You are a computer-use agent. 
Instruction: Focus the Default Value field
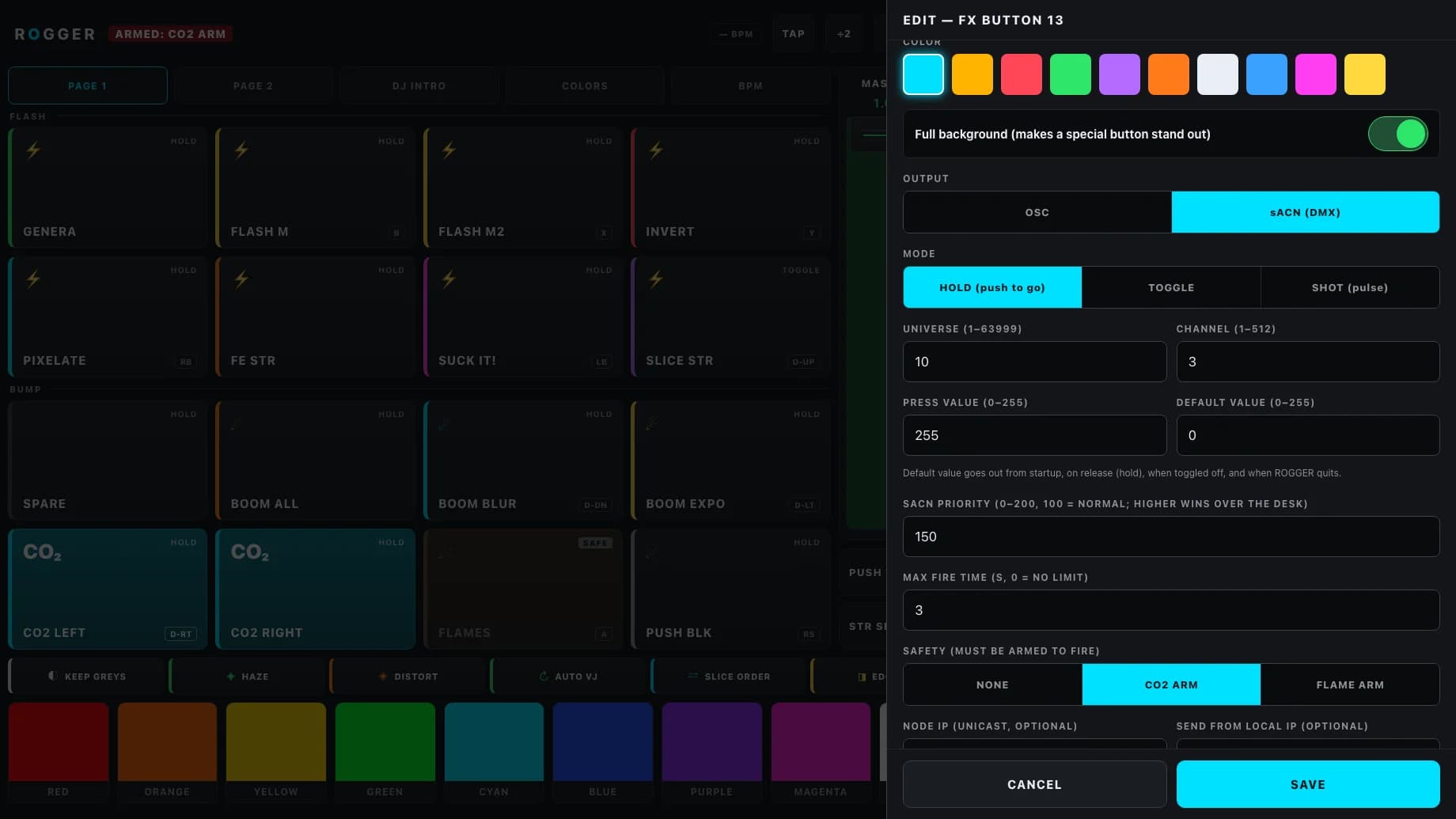pyautogui.click(x=1308, y=435)
